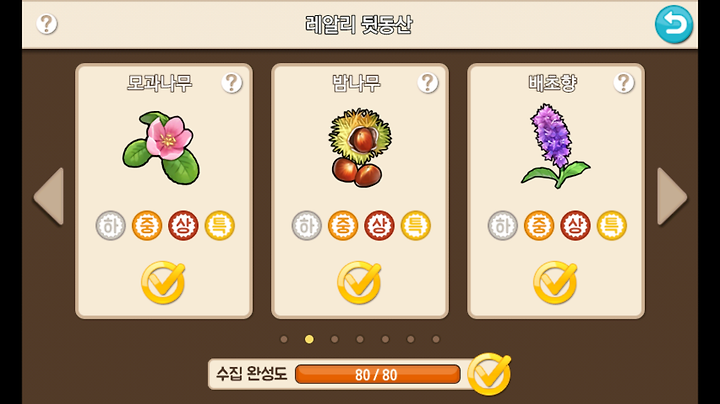This screenshot has width=720, height=404.
Task: Select the 상 grade badge on 밤나무
Action: [x=379, y=225]
